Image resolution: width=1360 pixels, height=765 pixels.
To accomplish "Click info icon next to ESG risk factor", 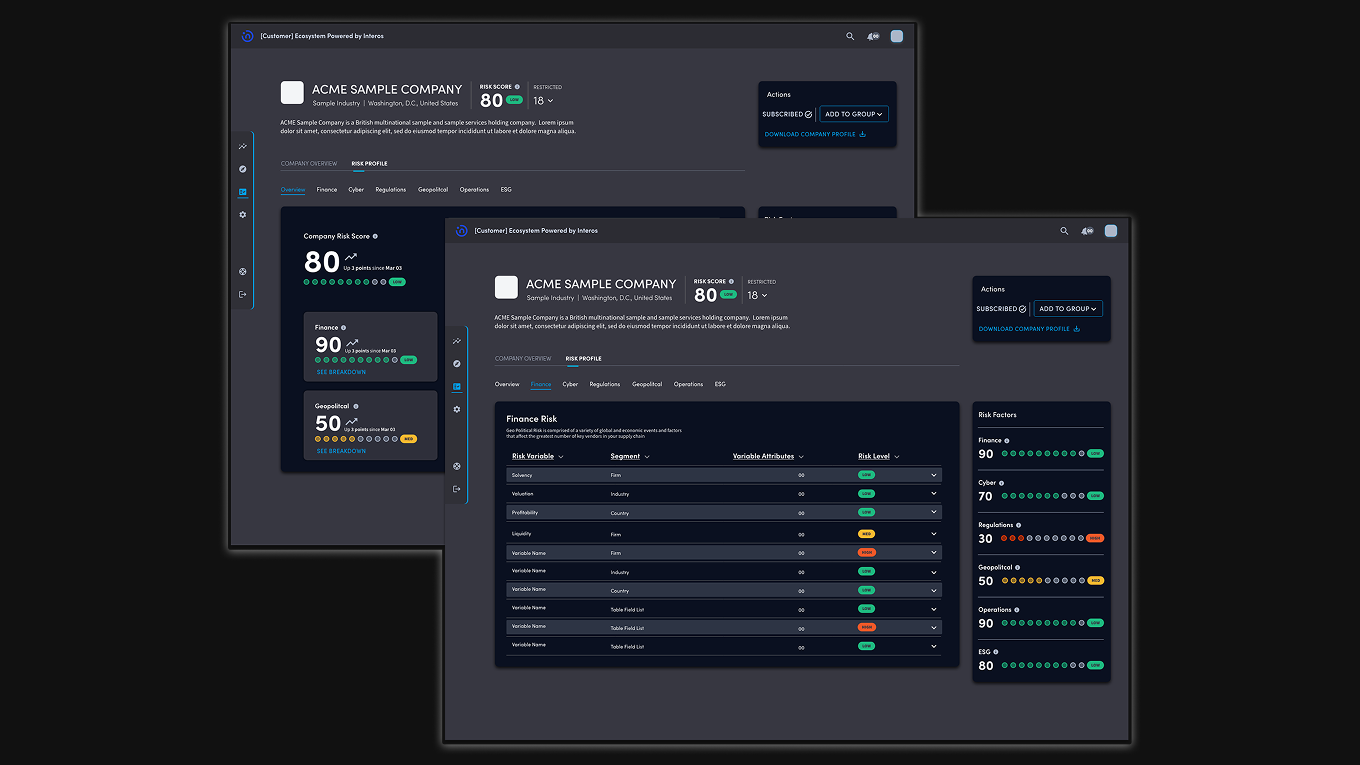I will tap(996, 652).
